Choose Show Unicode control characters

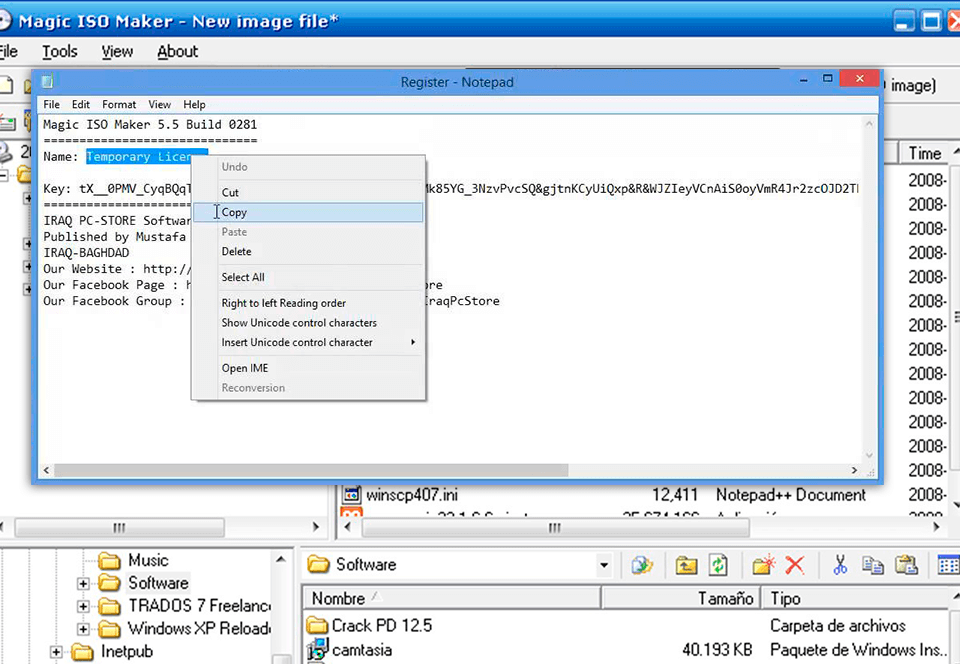[x=307, y=323]
